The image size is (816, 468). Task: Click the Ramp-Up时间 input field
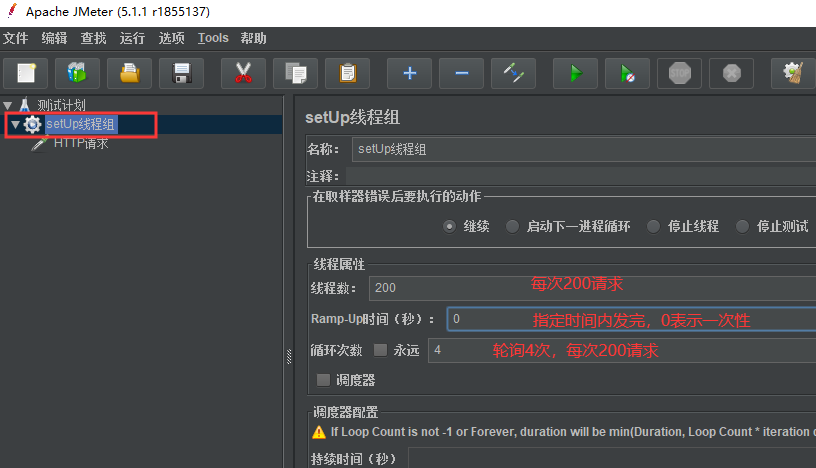click(631, 319)
